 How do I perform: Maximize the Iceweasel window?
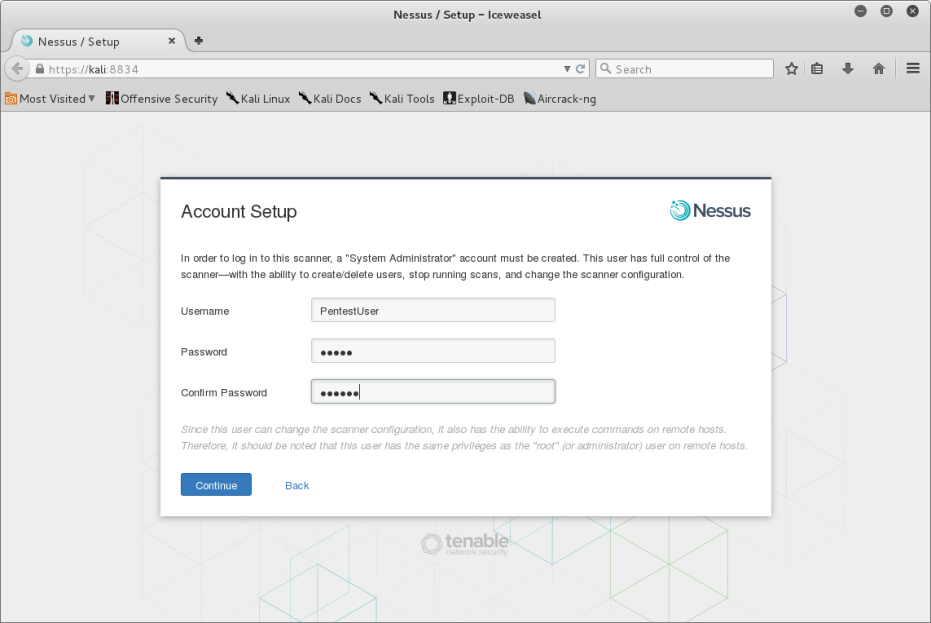pyautogui.click(x=886, y=11)
